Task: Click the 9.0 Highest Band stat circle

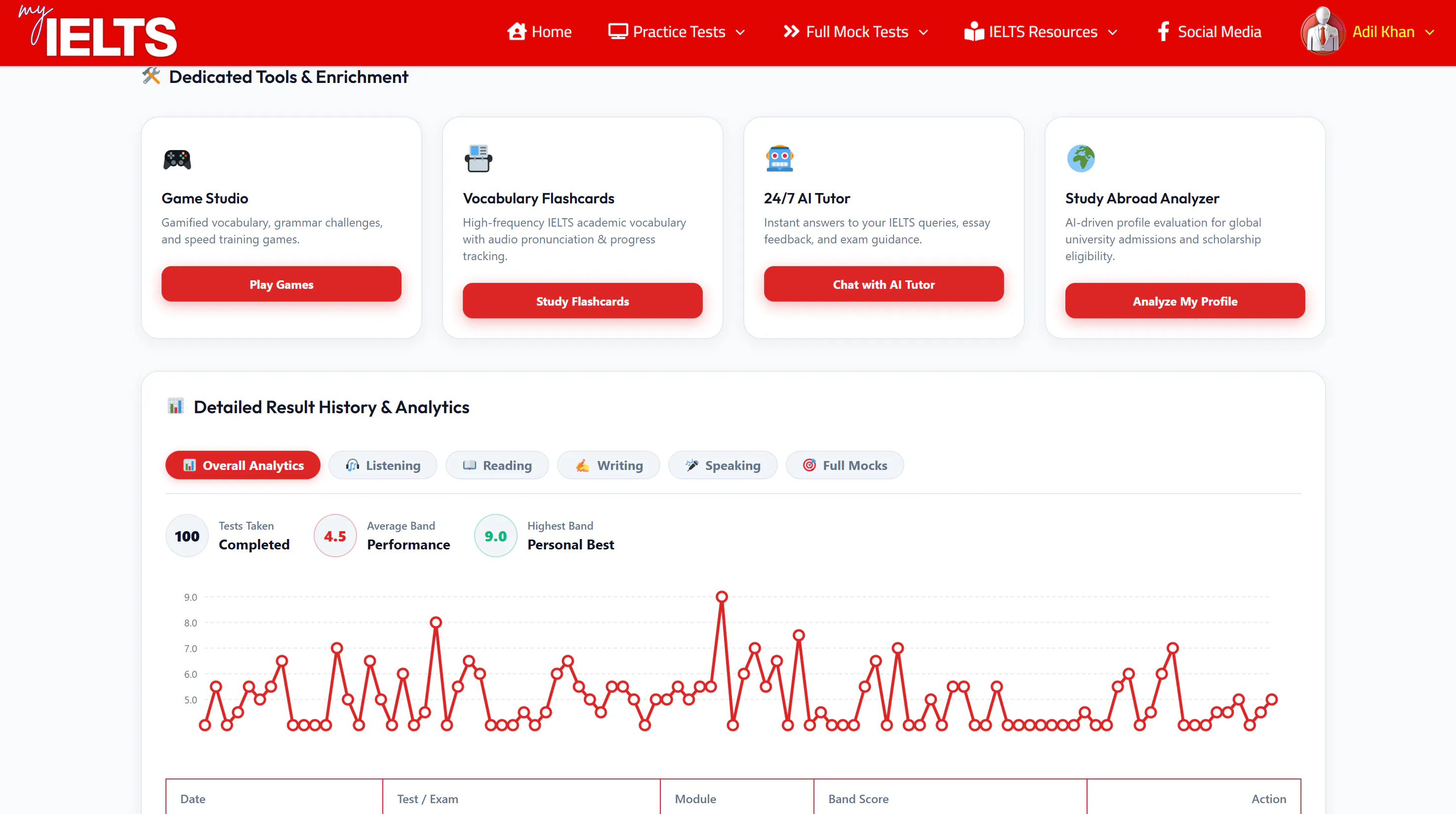Action: click(496, 536)
